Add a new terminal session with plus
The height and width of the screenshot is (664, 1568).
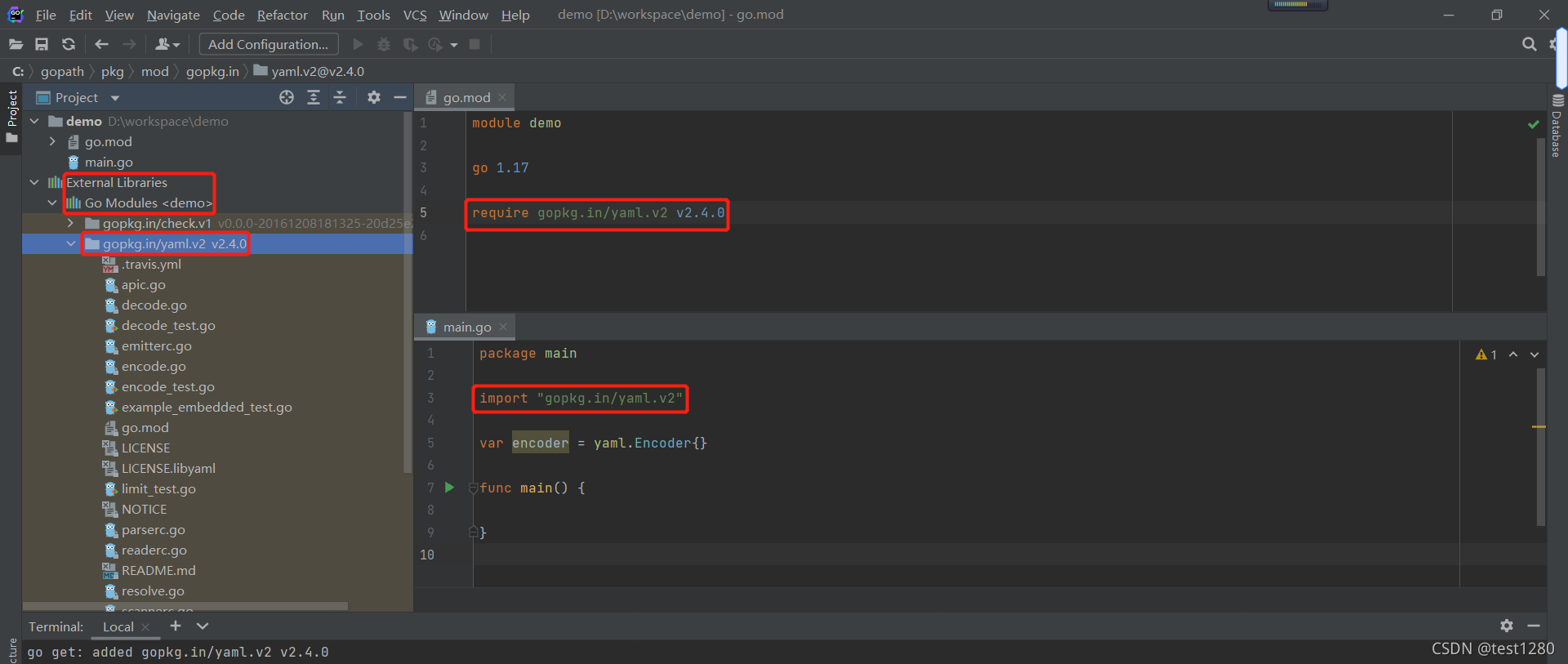pos(175,626)
